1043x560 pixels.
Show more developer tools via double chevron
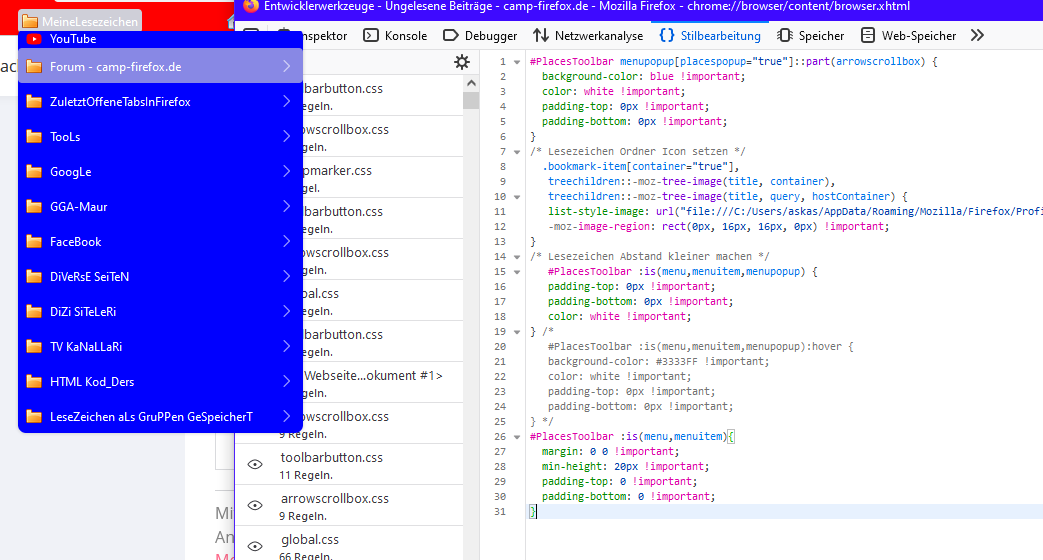pyautogui.click(x=977, y=35)
